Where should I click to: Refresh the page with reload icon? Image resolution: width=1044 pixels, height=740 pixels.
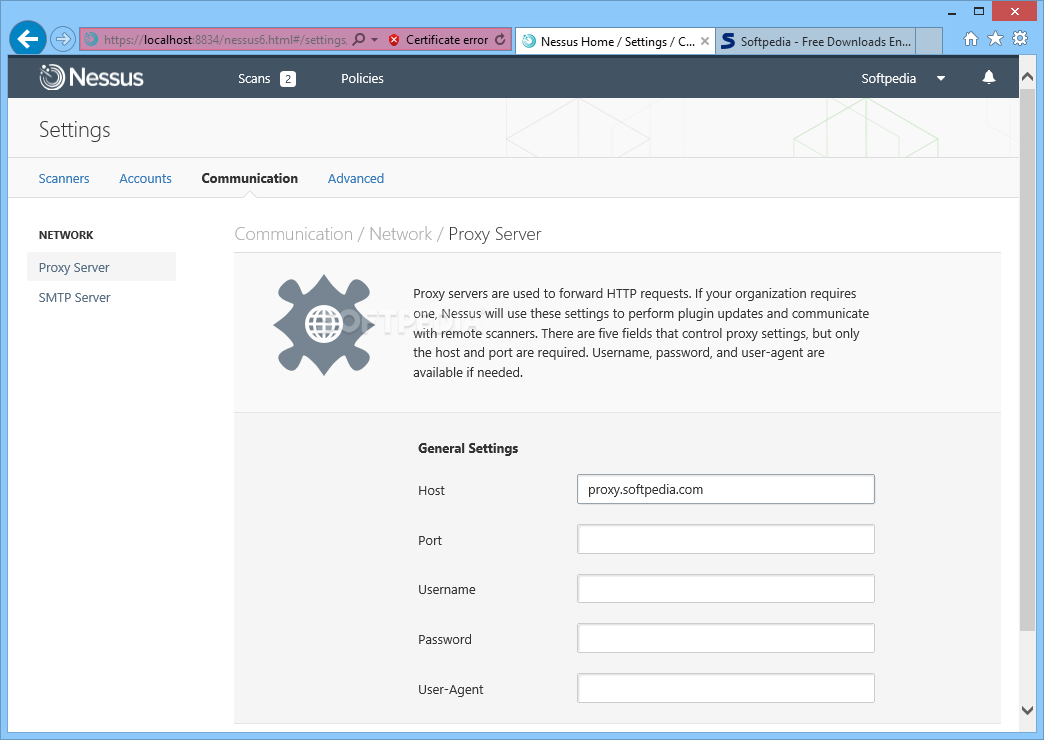pyautogui.click(x=500, y=39)
